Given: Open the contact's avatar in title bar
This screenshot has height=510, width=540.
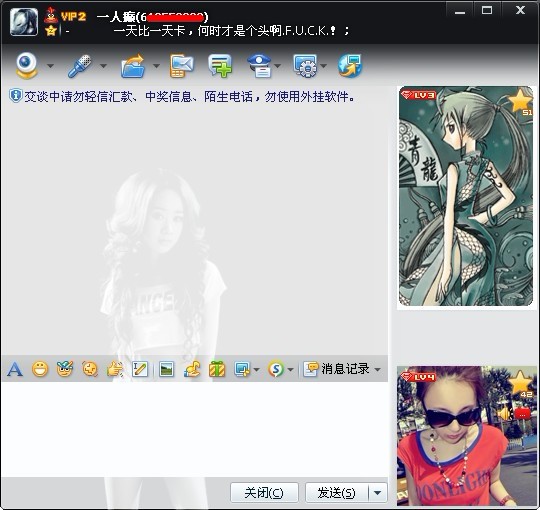Looking at the screenshot, I should point(24,22).
